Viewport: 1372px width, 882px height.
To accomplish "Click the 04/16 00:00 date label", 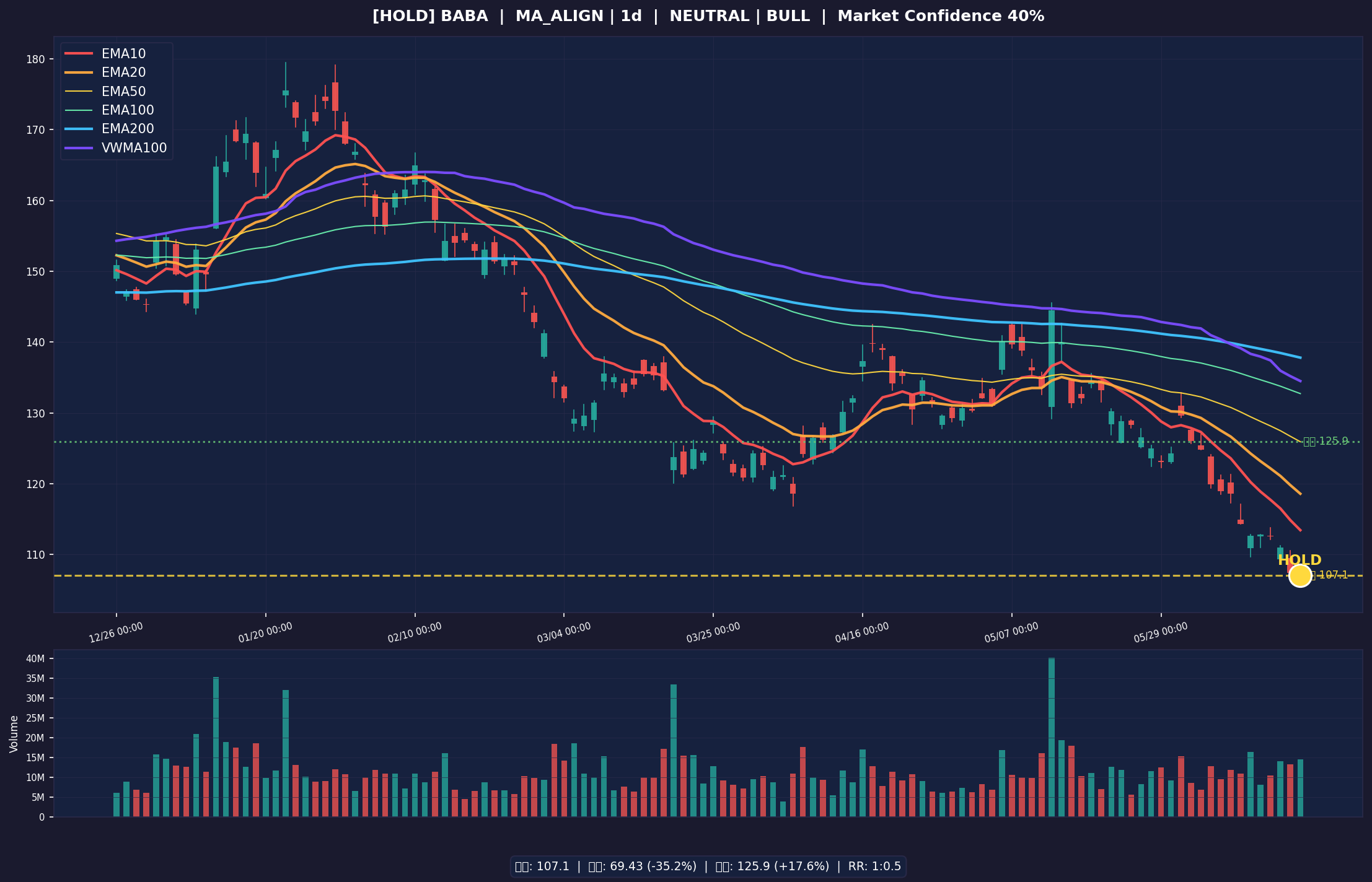I will tap(862, 633).
